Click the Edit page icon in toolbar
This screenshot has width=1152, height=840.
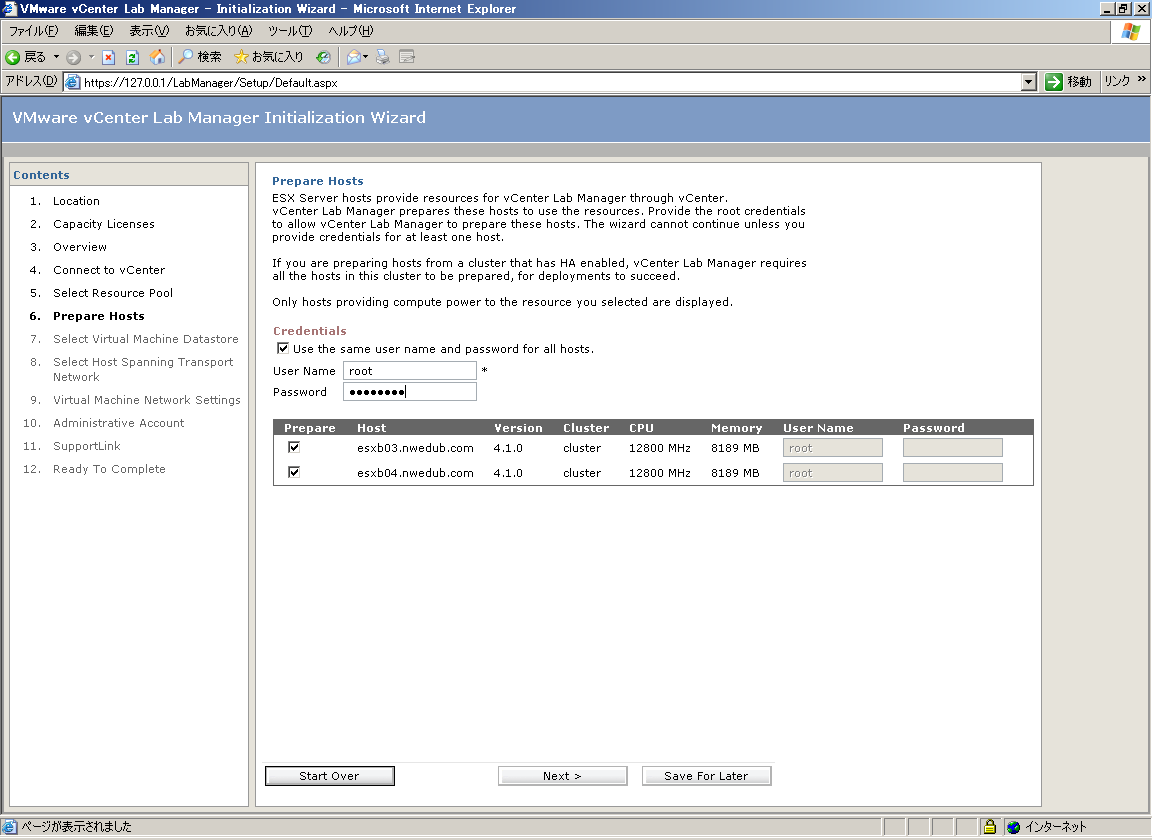click(407, 57)
